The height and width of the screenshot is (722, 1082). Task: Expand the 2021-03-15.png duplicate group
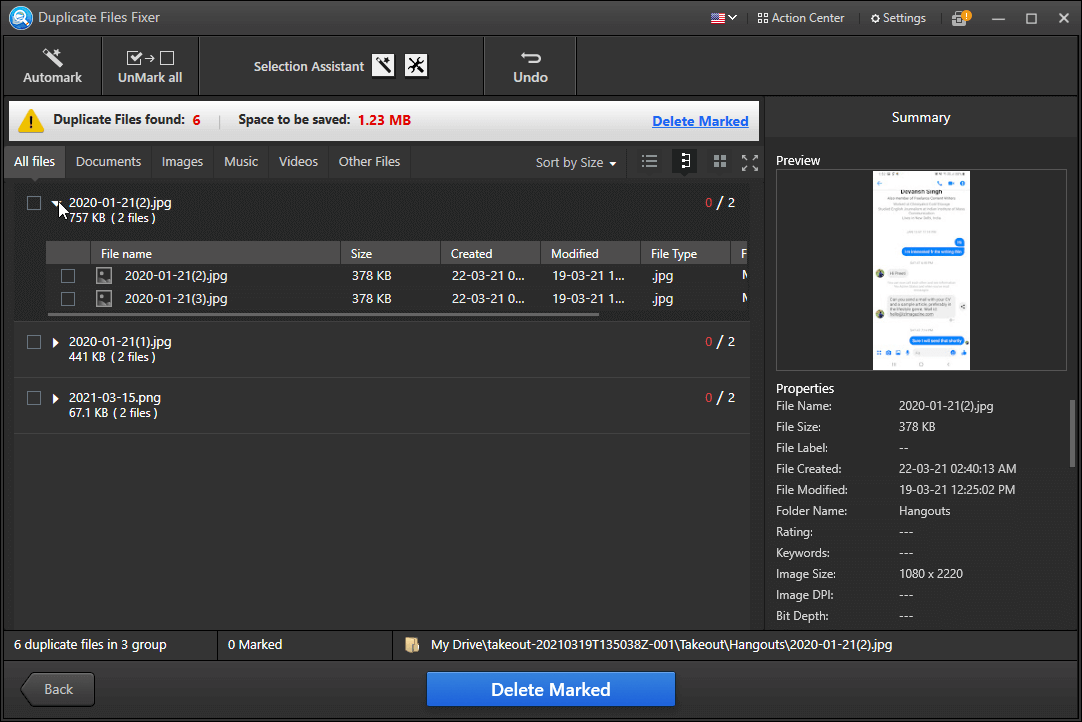(56, 399)
